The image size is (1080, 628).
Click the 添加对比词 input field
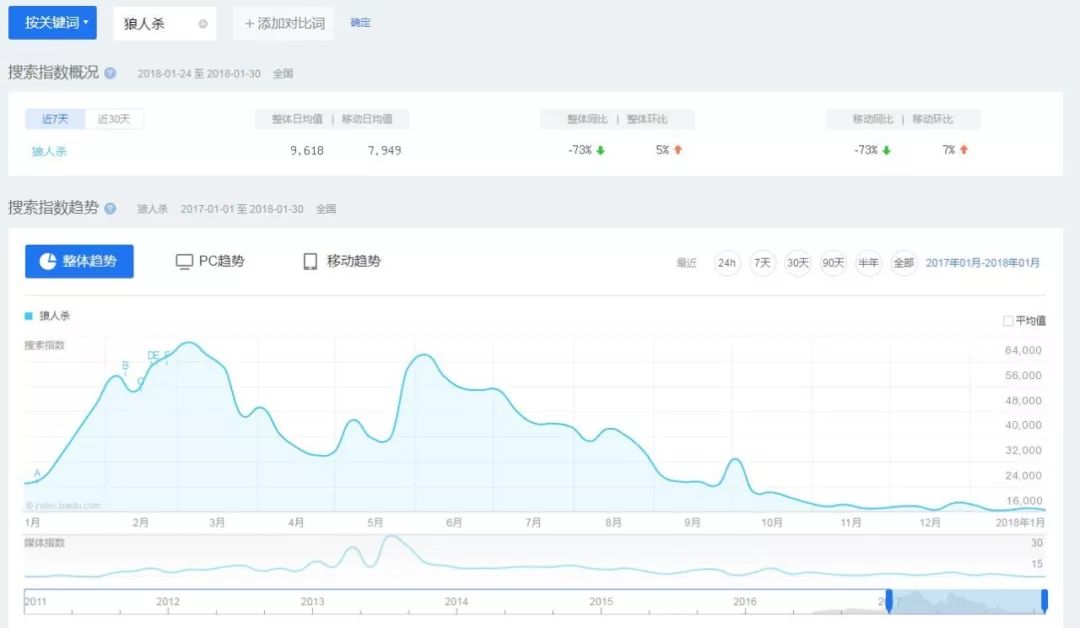point(284,23)
